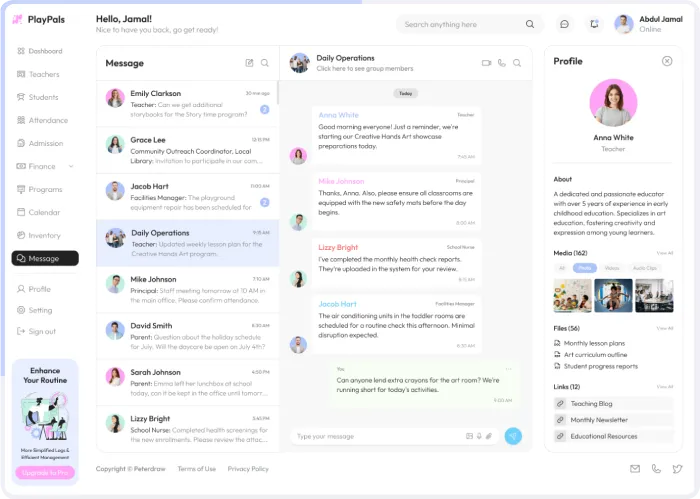
Task: Select the All media filter
Action: click(x=561, y=268)
